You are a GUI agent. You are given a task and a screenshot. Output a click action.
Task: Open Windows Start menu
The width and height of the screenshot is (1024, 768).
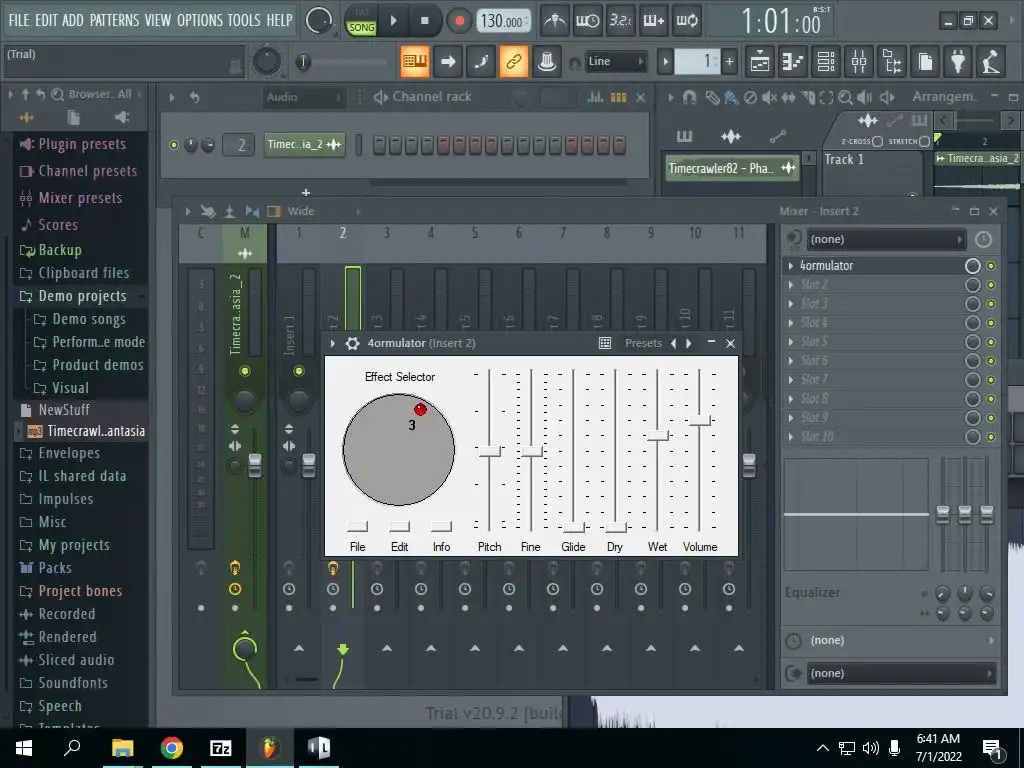click(24, 748)
